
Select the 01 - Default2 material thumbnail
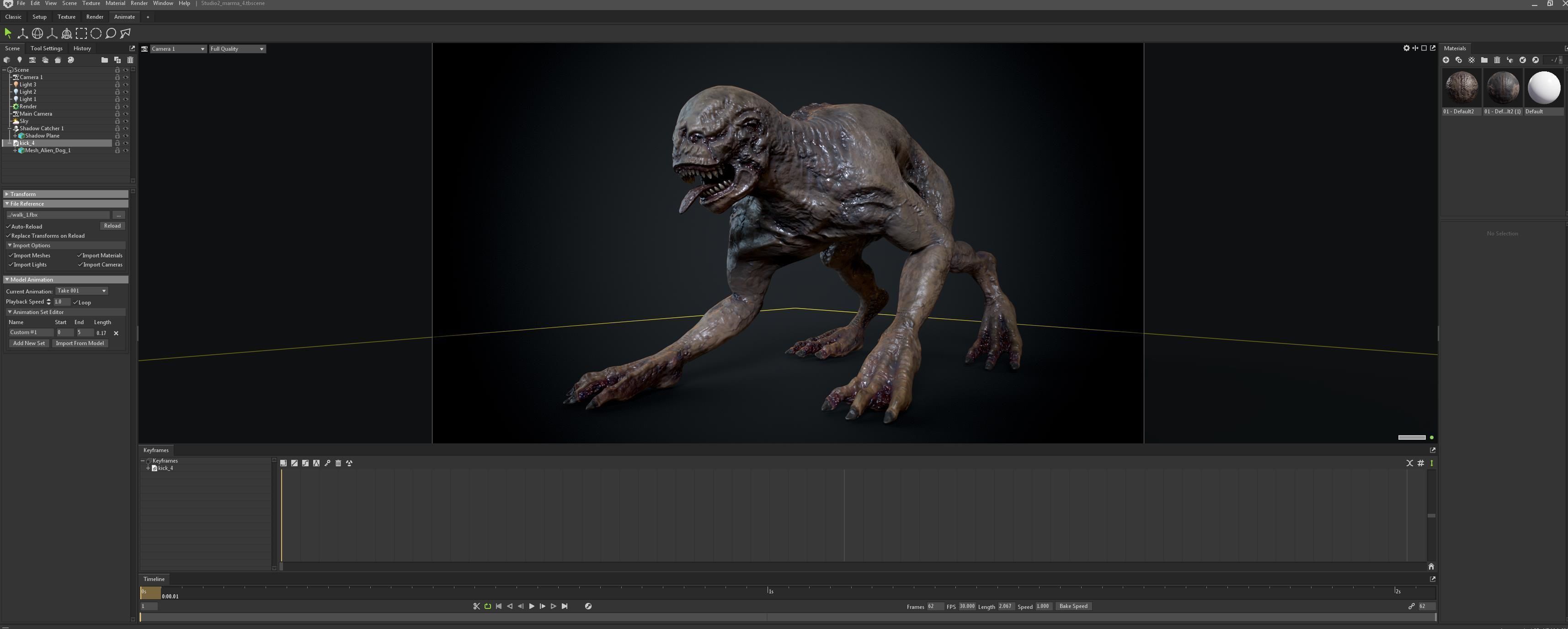(1461, 88)
